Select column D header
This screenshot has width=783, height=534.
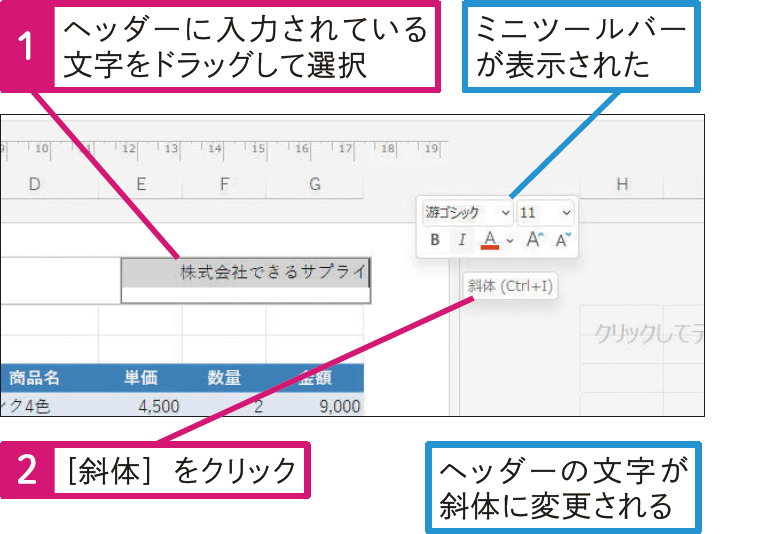coord(34,184)
